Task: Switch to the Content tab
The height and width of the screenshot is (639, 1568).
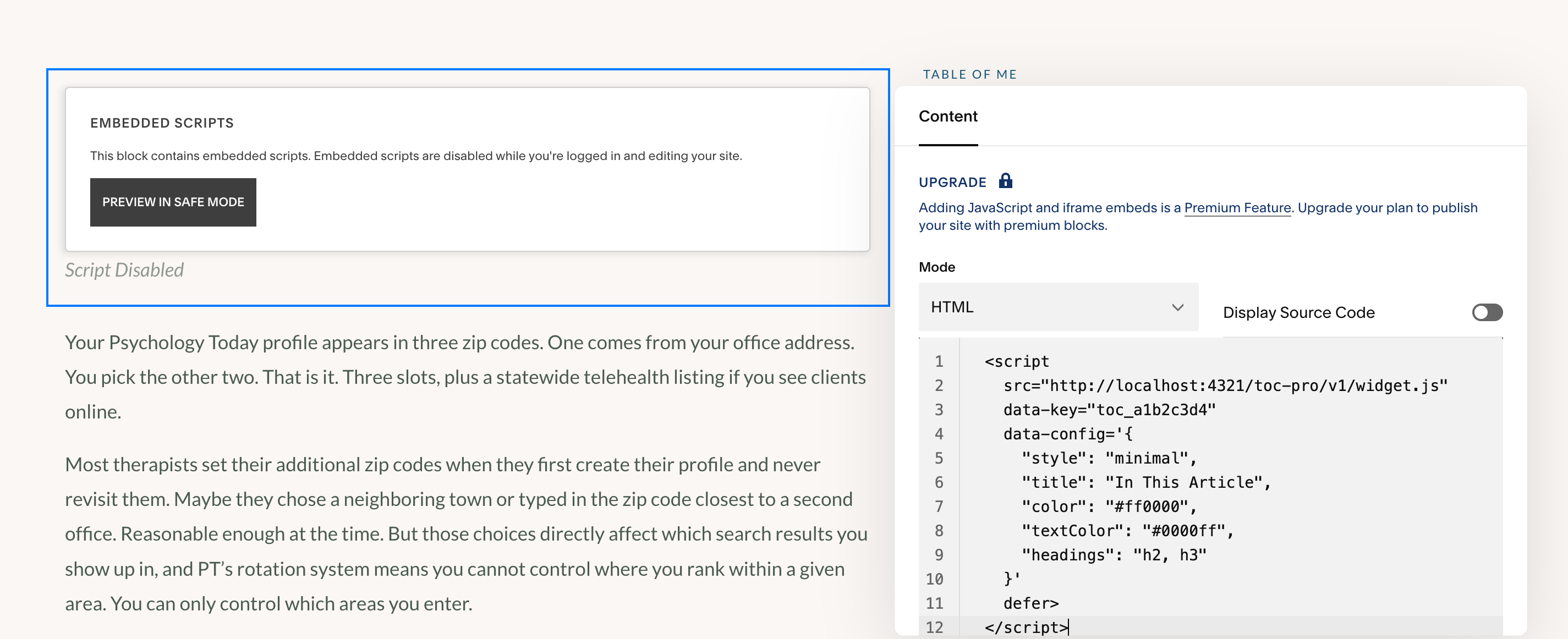Action: coord(947,115)
